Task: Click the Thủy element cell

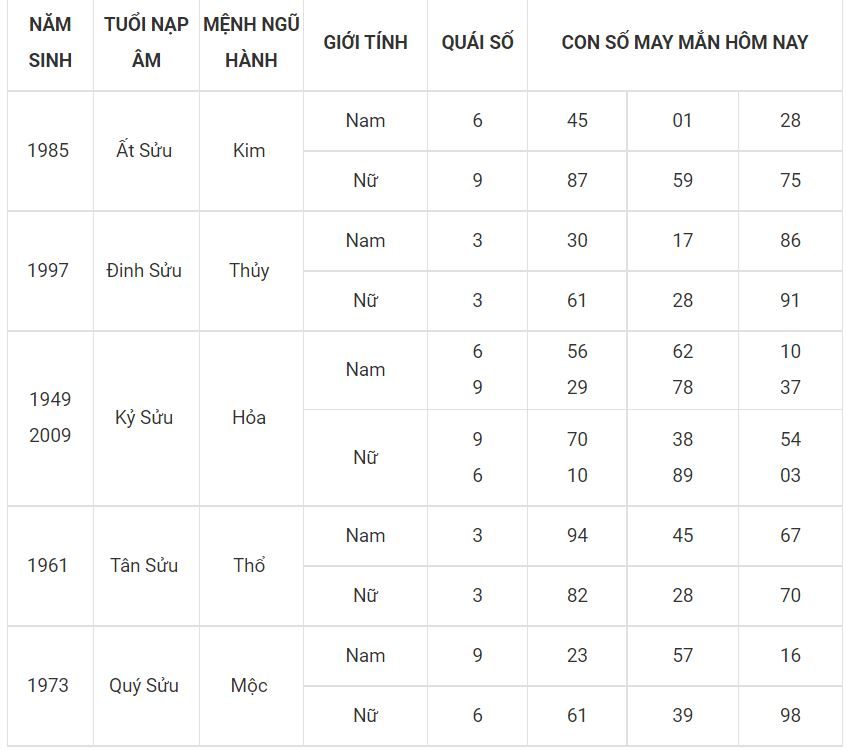Action: [x=249, y=271]
